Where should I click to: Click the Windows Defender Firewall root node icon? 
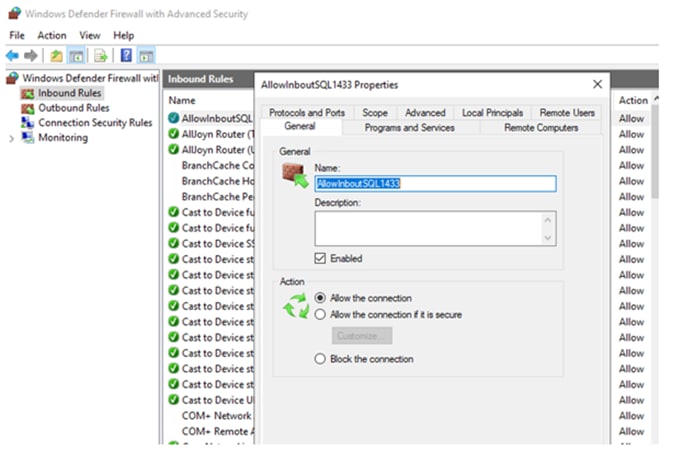pos(13,78)
